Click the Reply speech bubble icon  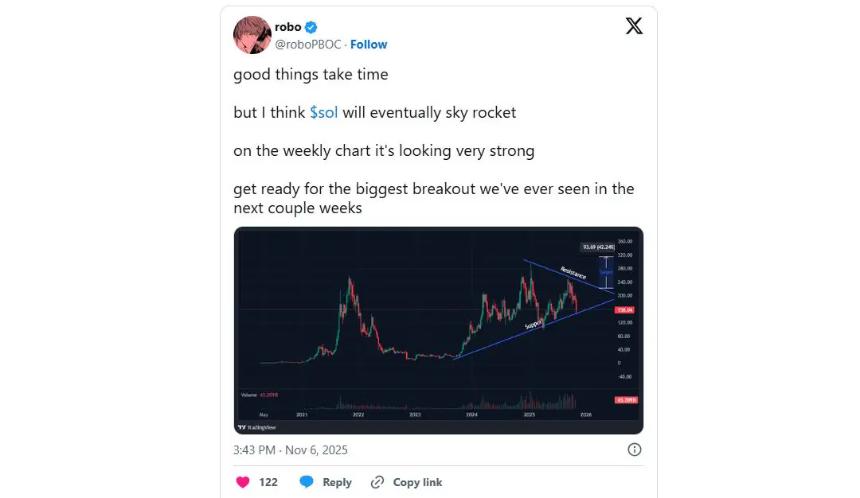[x=308, y=481]
